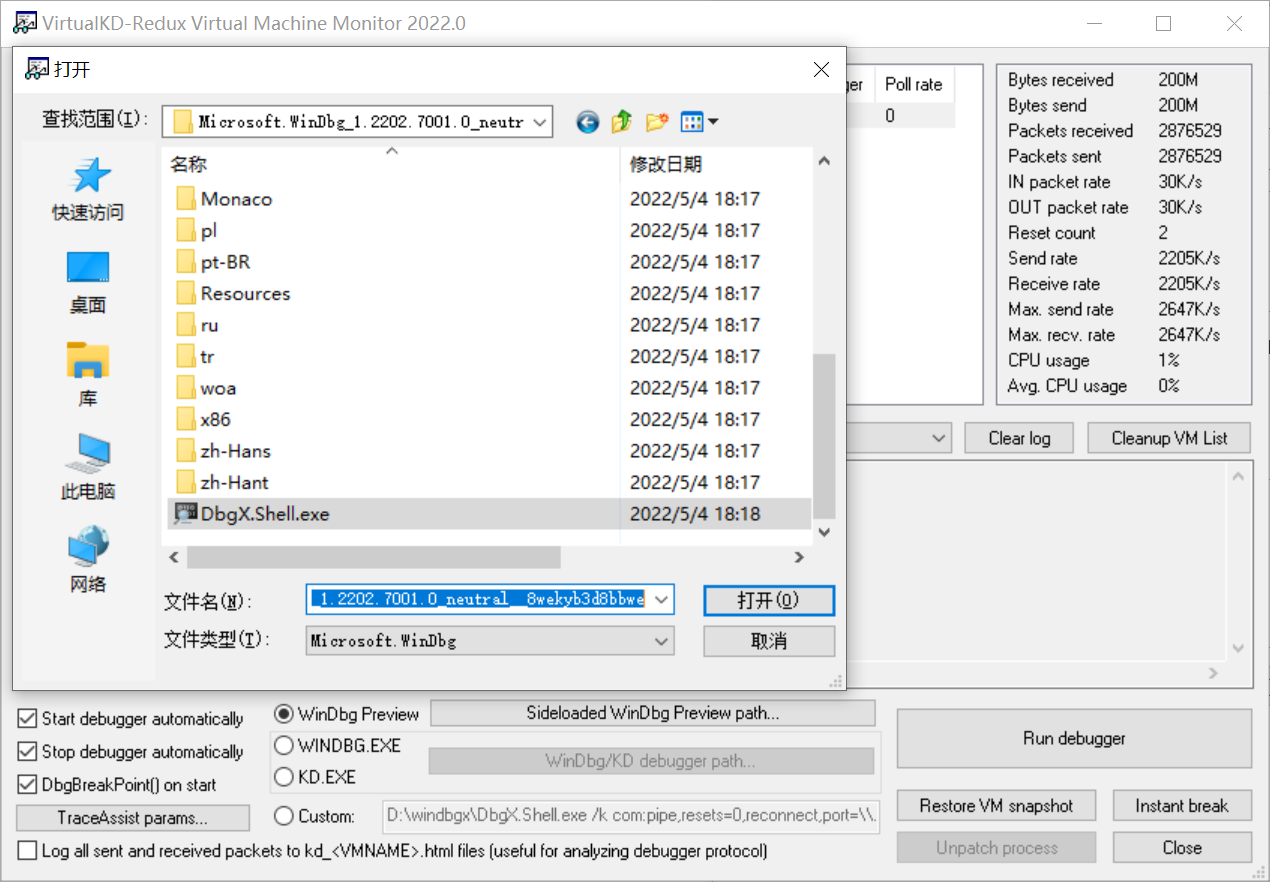This screenshot has width=1270, height=882.
Task: Click the woa folder icon
Action: [x=185, y=388]
